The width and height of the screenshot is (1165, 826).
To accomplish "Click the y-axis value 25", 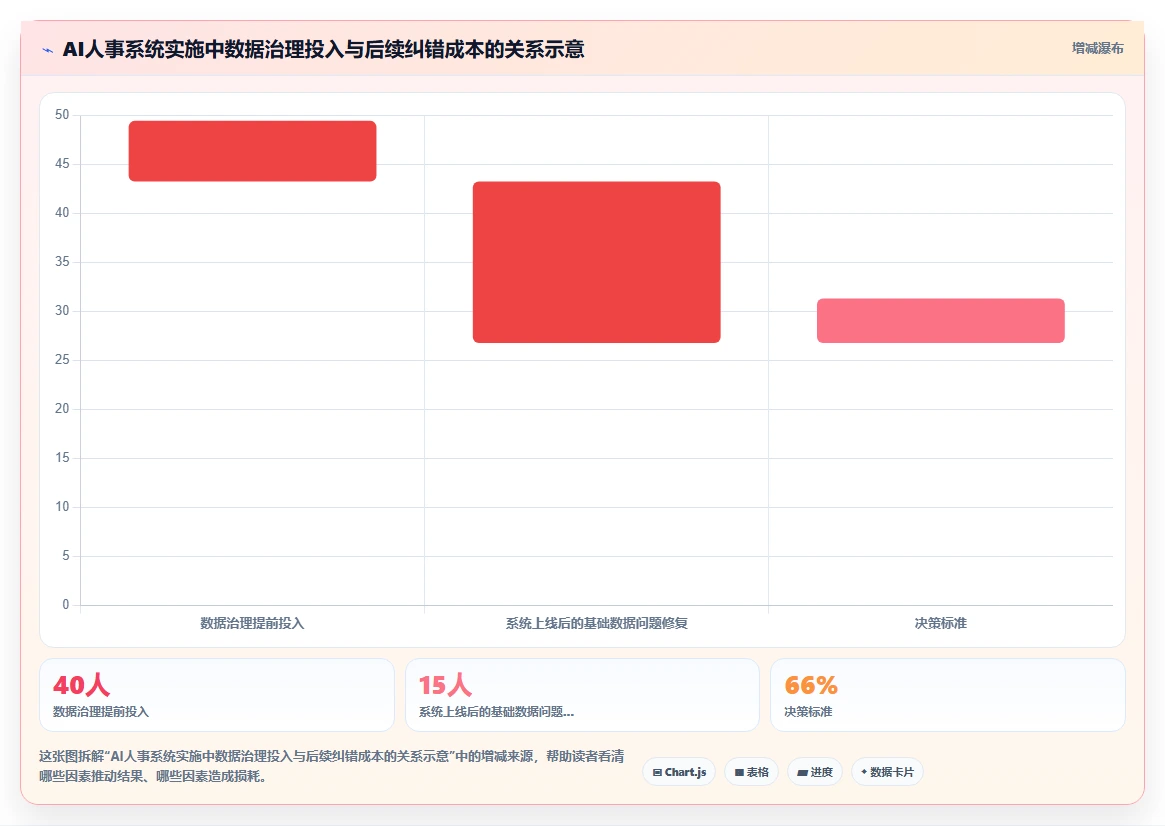I will click(62, 360).
